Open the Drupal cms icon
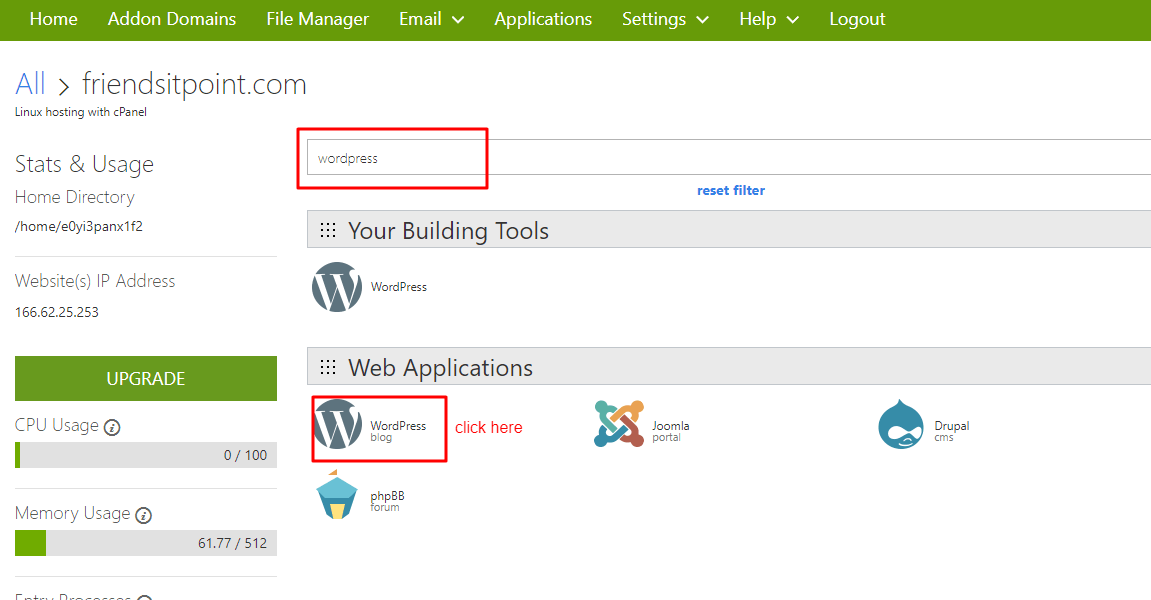 (x=901, y=424)
